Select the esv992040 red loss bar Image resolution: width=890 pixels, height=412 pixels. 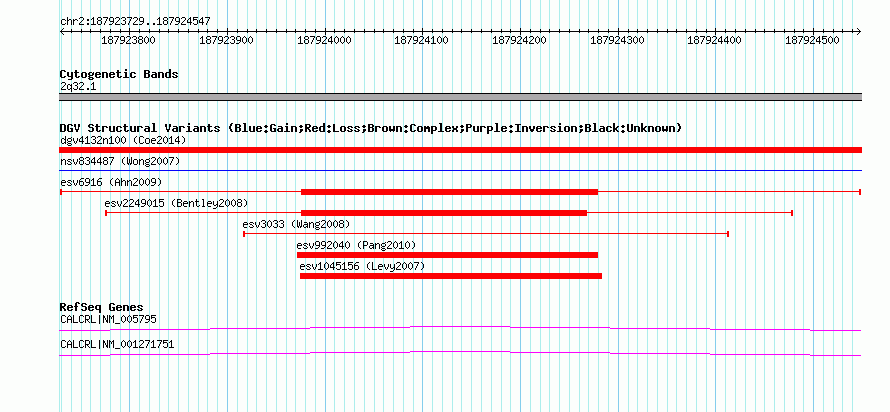pos(447,255)
